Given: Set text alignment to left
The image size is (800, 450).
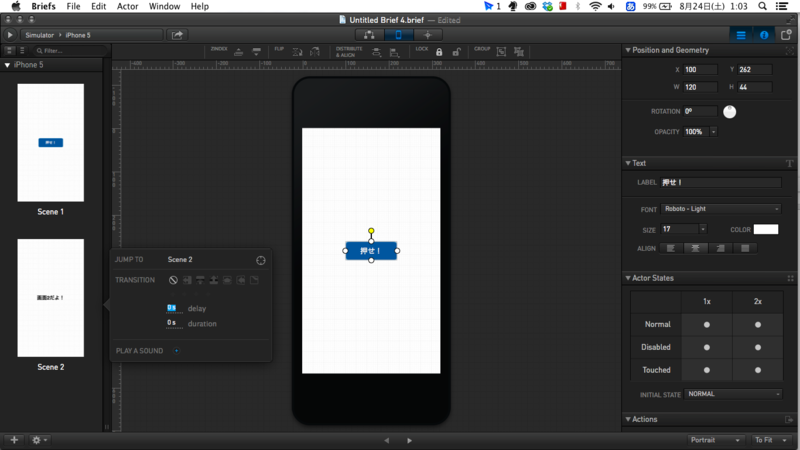Looking at the screenshot, I should (671, 248).
